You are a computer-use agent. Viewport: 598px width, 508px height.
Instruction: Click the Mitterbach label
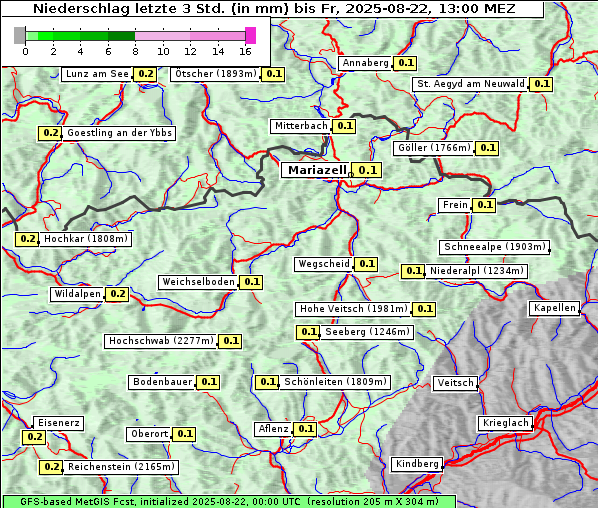[x=301, y=126]
